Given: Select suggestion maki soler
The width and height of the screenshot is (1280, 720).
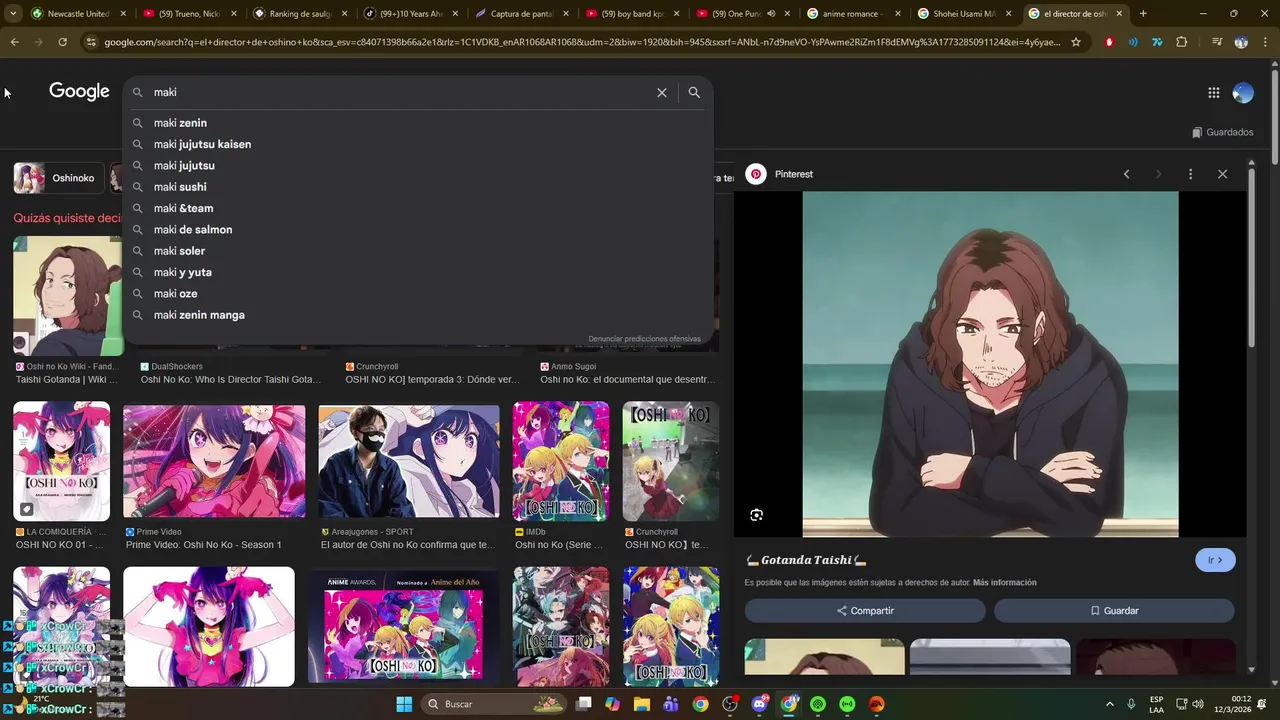Looking at the screenshot, I should [418, 251].
